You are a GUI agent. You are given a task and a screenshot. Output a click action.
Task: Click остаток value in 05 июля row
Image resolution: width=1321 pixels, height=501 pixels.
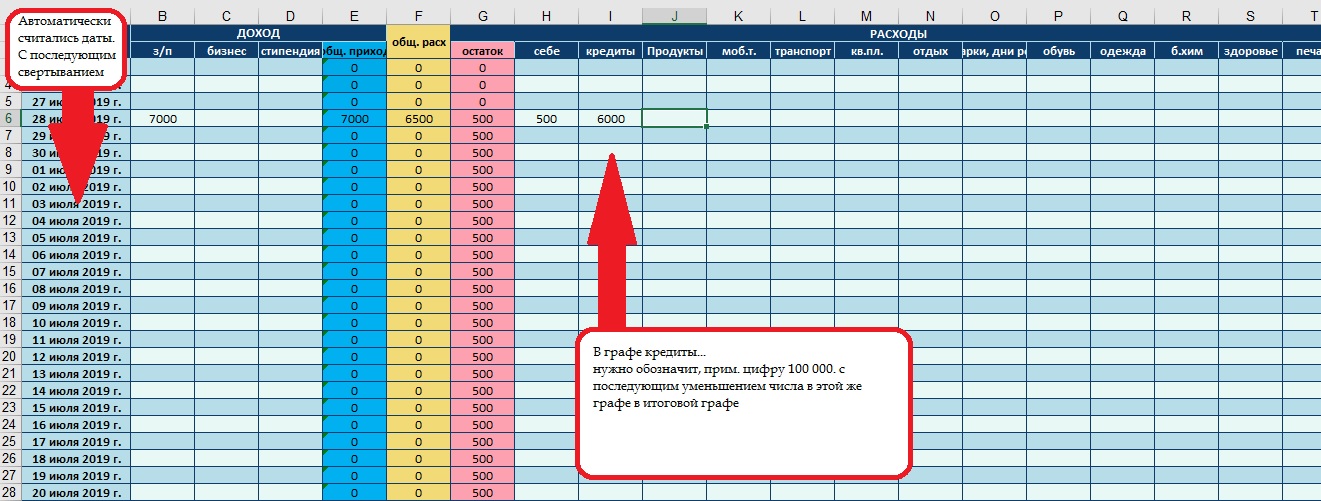[x=482, y=237]
